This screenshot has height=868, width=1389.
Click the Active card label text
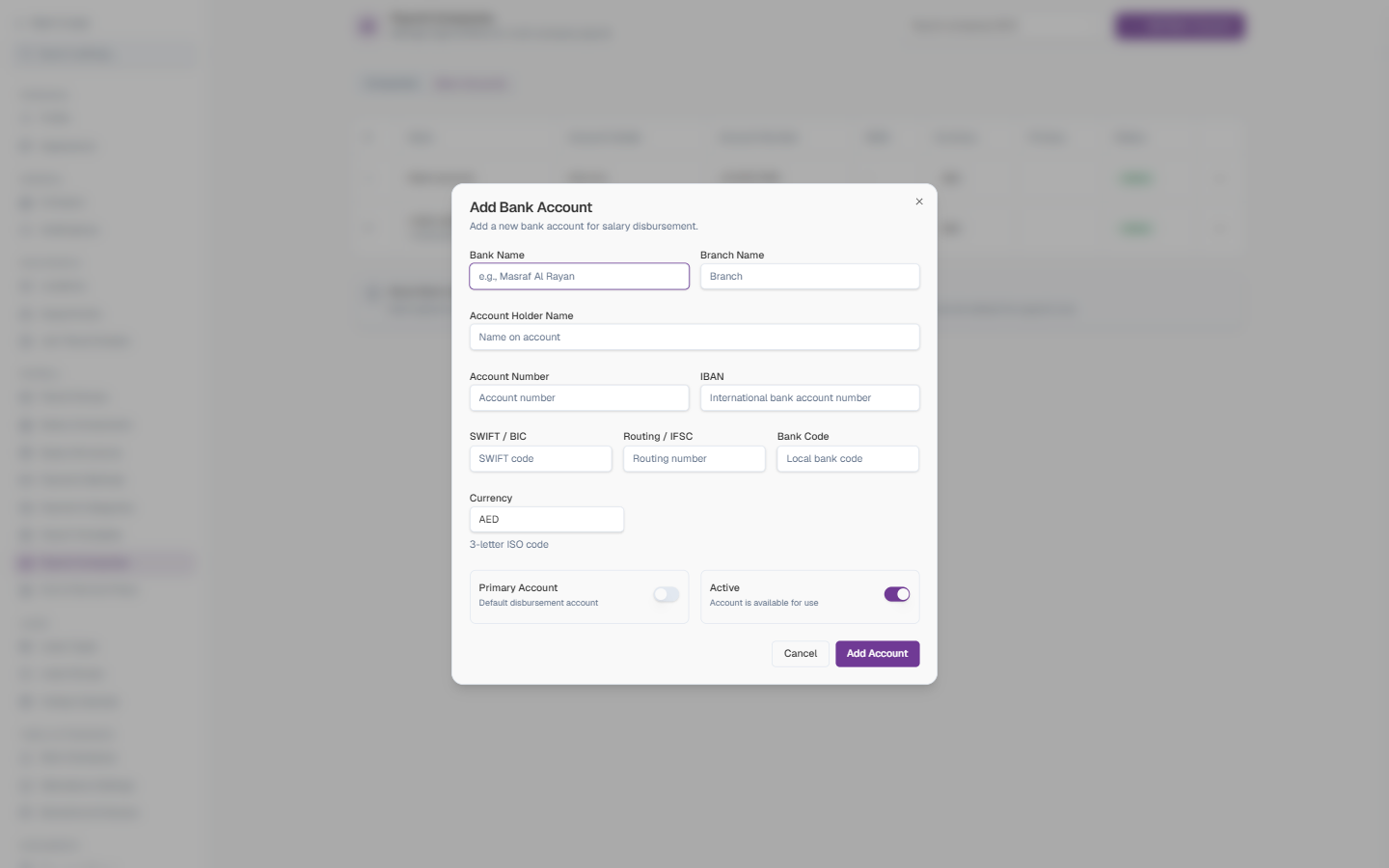[x=724, y=587]
